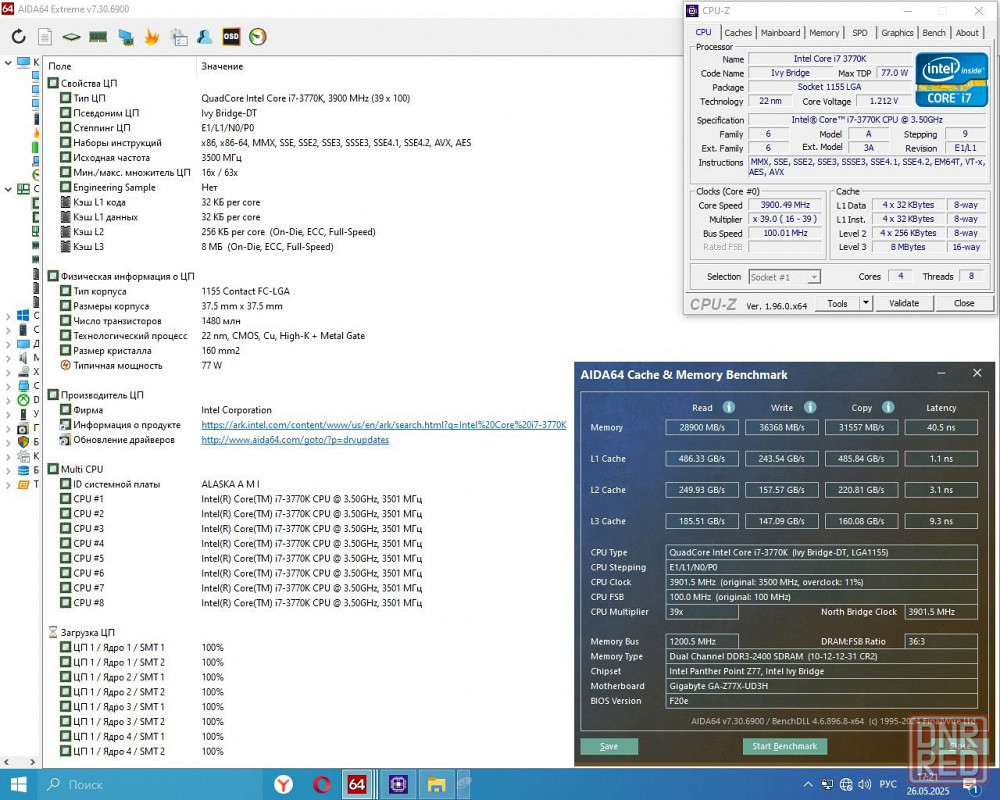Click the Refresh icon in AIDA64 toolbar

pos(18,36)
